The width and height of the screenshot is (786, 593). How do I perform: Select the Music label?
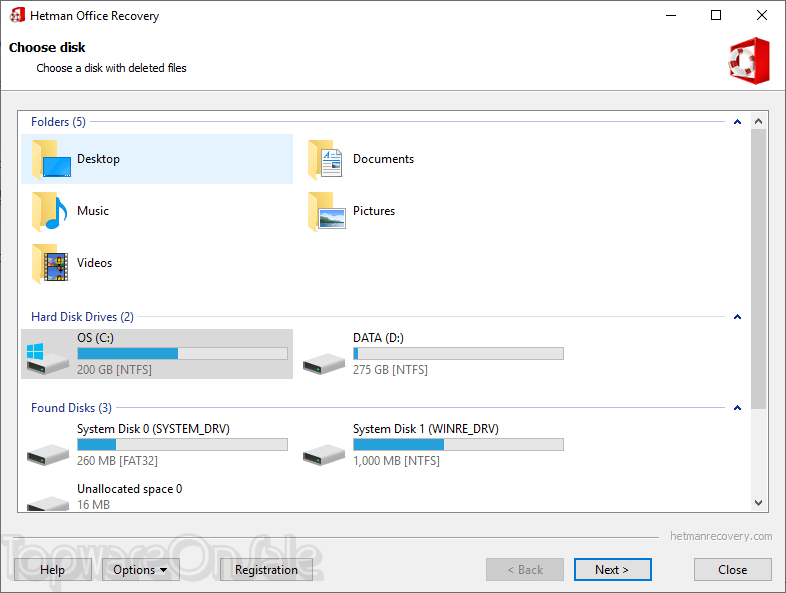(x=93, y=211)
